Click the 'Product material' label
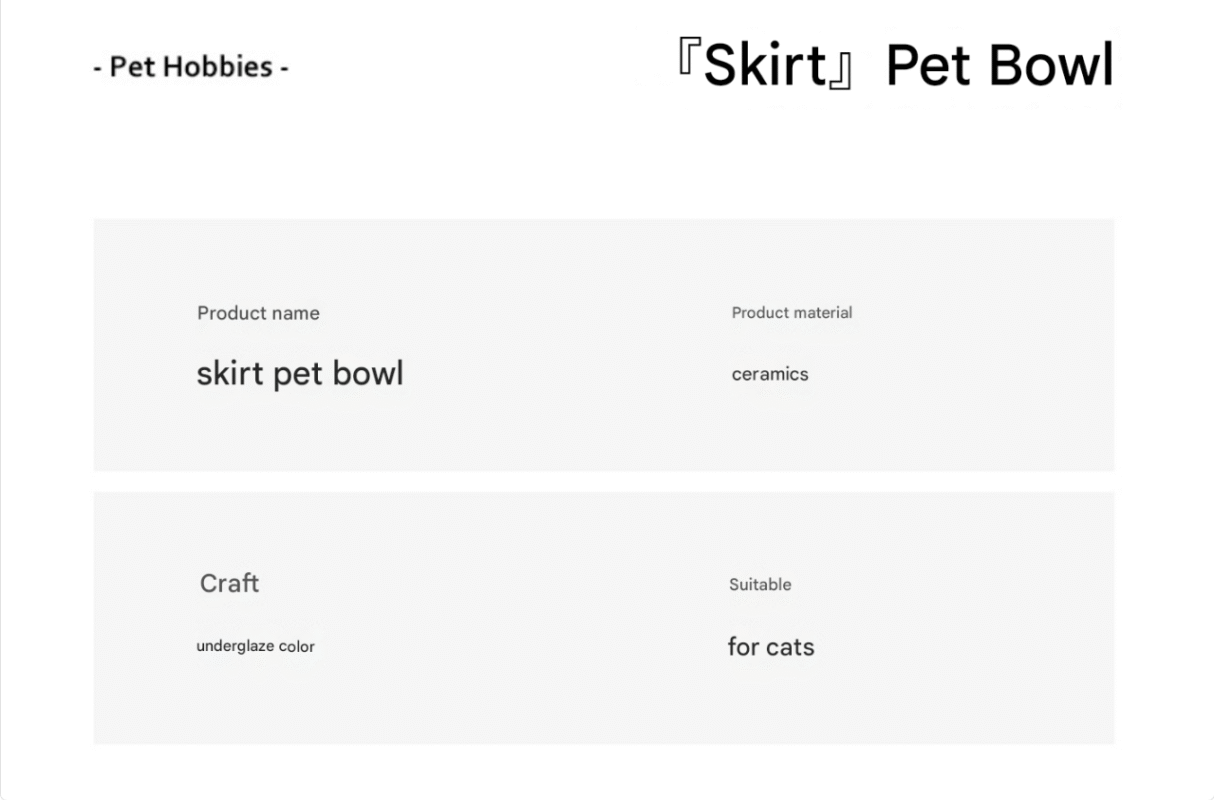Viewport: 1214px width, 800px height. click(792, 313)
